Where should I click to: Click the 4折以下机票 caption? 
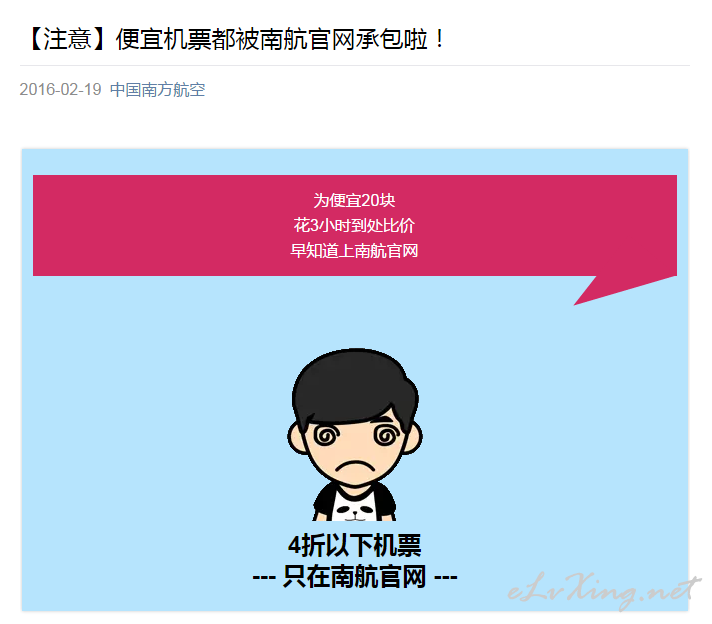click(355, 545)
